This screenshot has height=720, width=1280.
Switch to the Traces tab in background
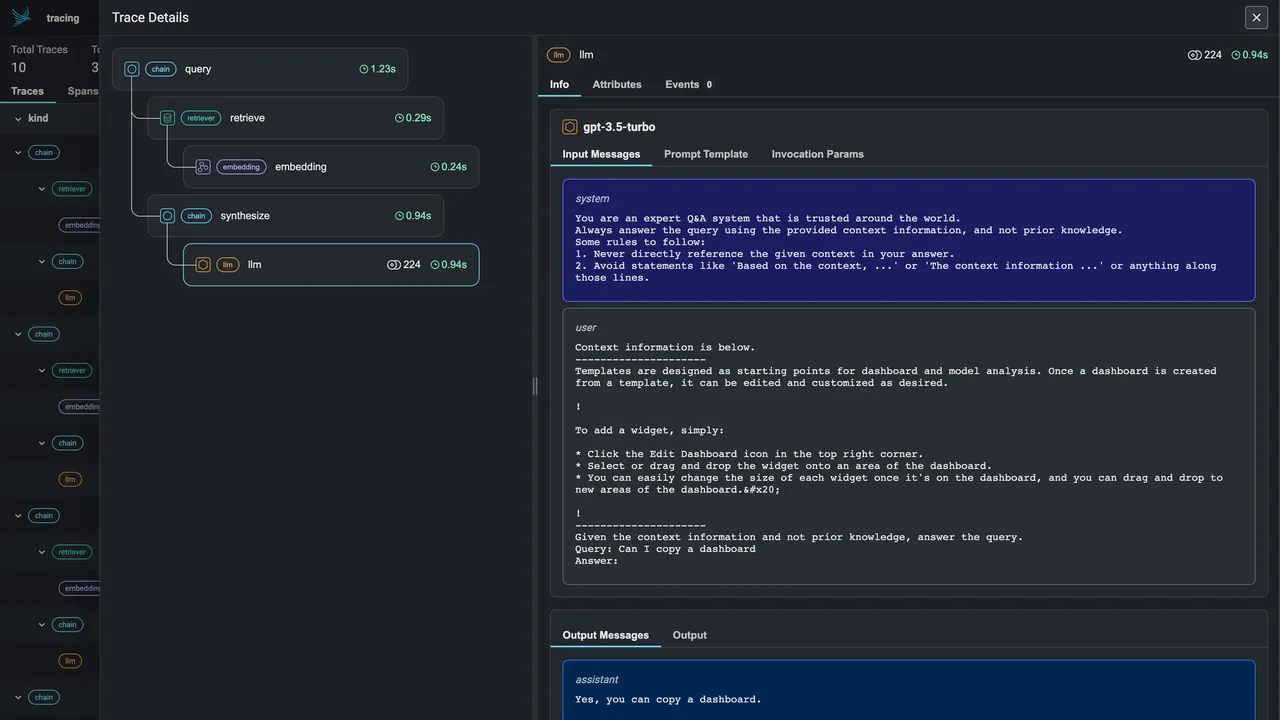(x=27, y=91)
